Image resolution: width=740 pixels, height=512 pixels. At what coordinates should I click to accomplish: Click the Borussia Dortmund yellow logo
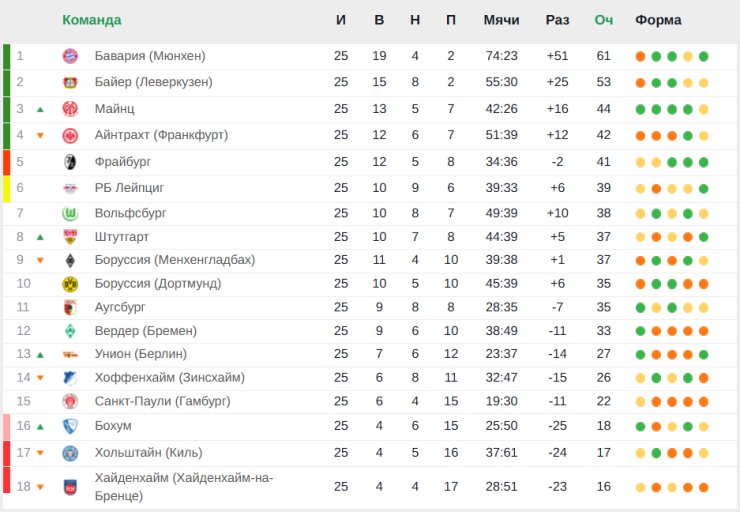(x=70, y=284)
